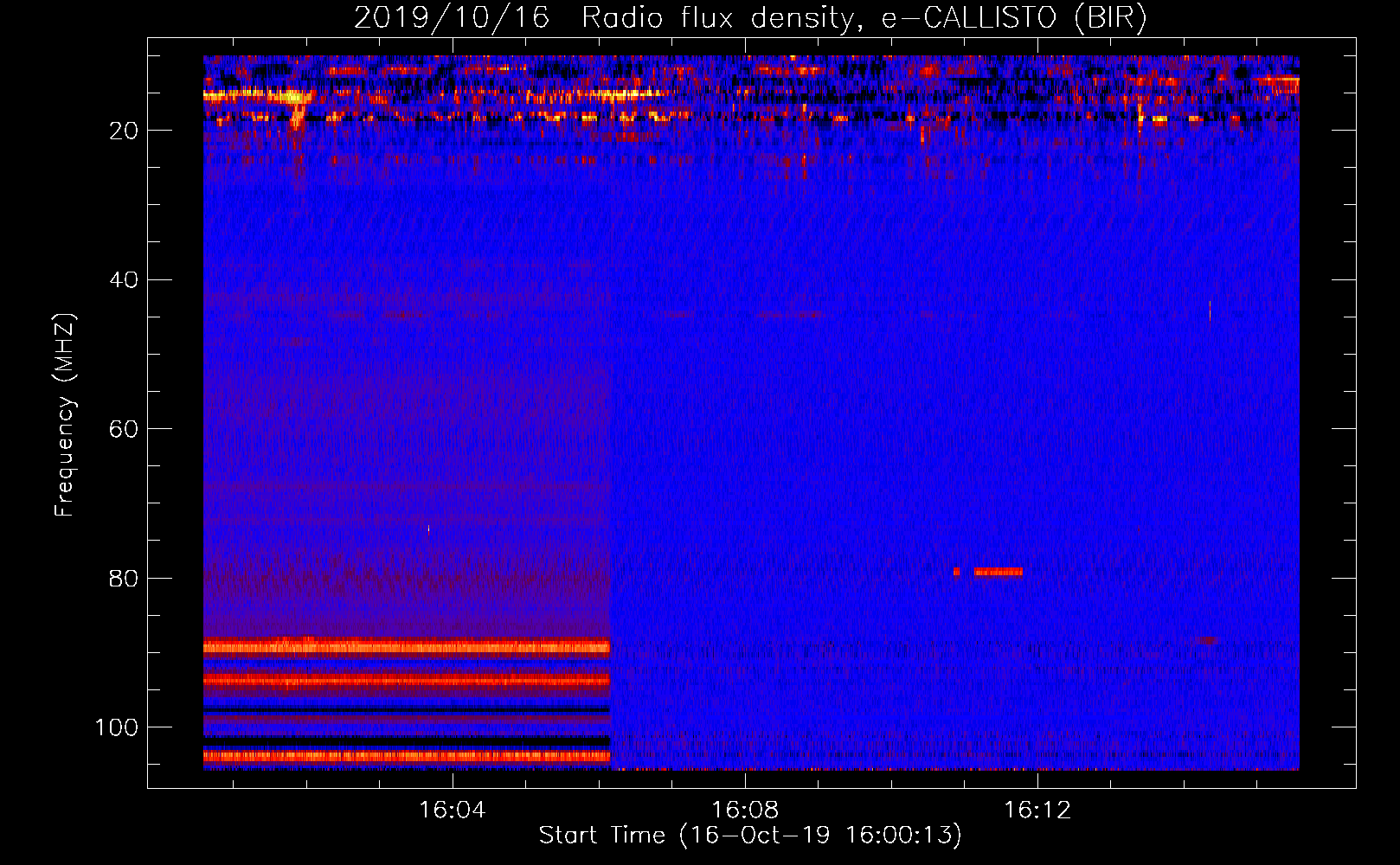This screenshot has width=1400, height=865.
Task: Click the '40' frequency tick label
Action: pos(125,280)
